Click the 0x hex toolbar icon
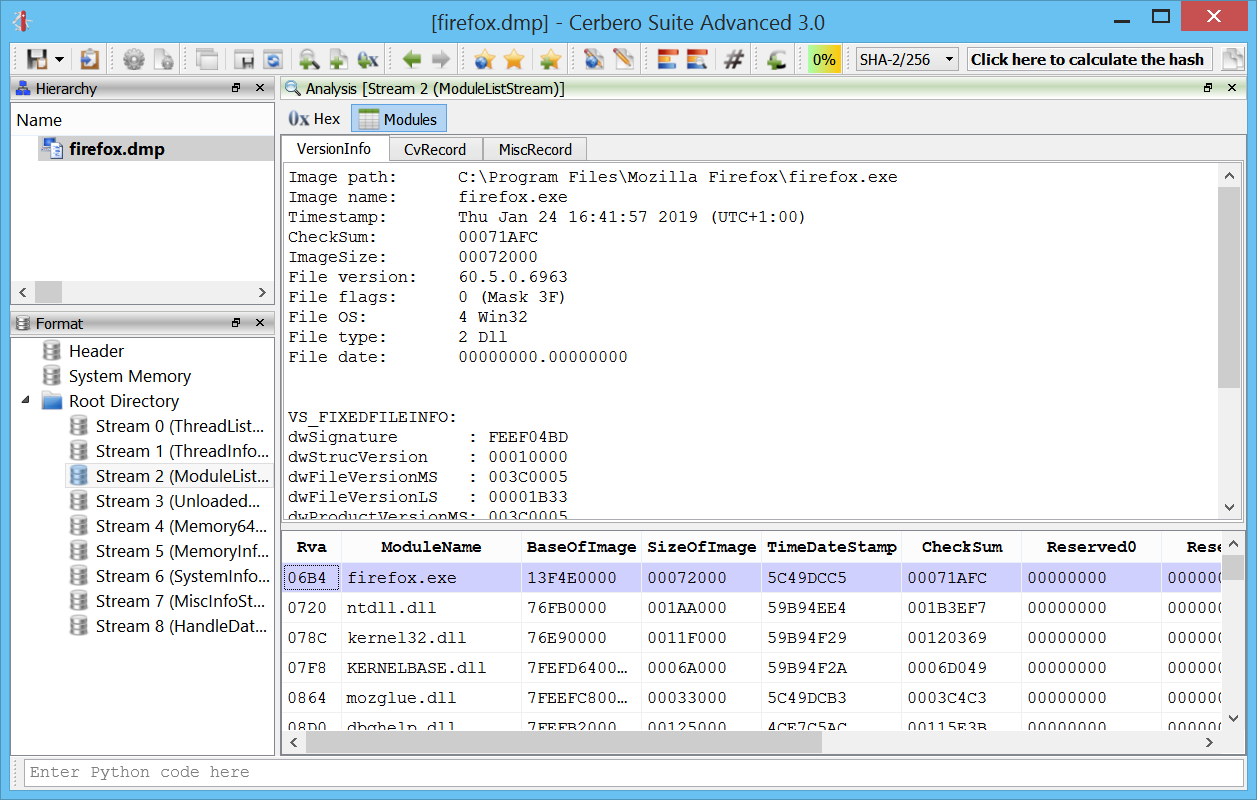 coord(369,59)
